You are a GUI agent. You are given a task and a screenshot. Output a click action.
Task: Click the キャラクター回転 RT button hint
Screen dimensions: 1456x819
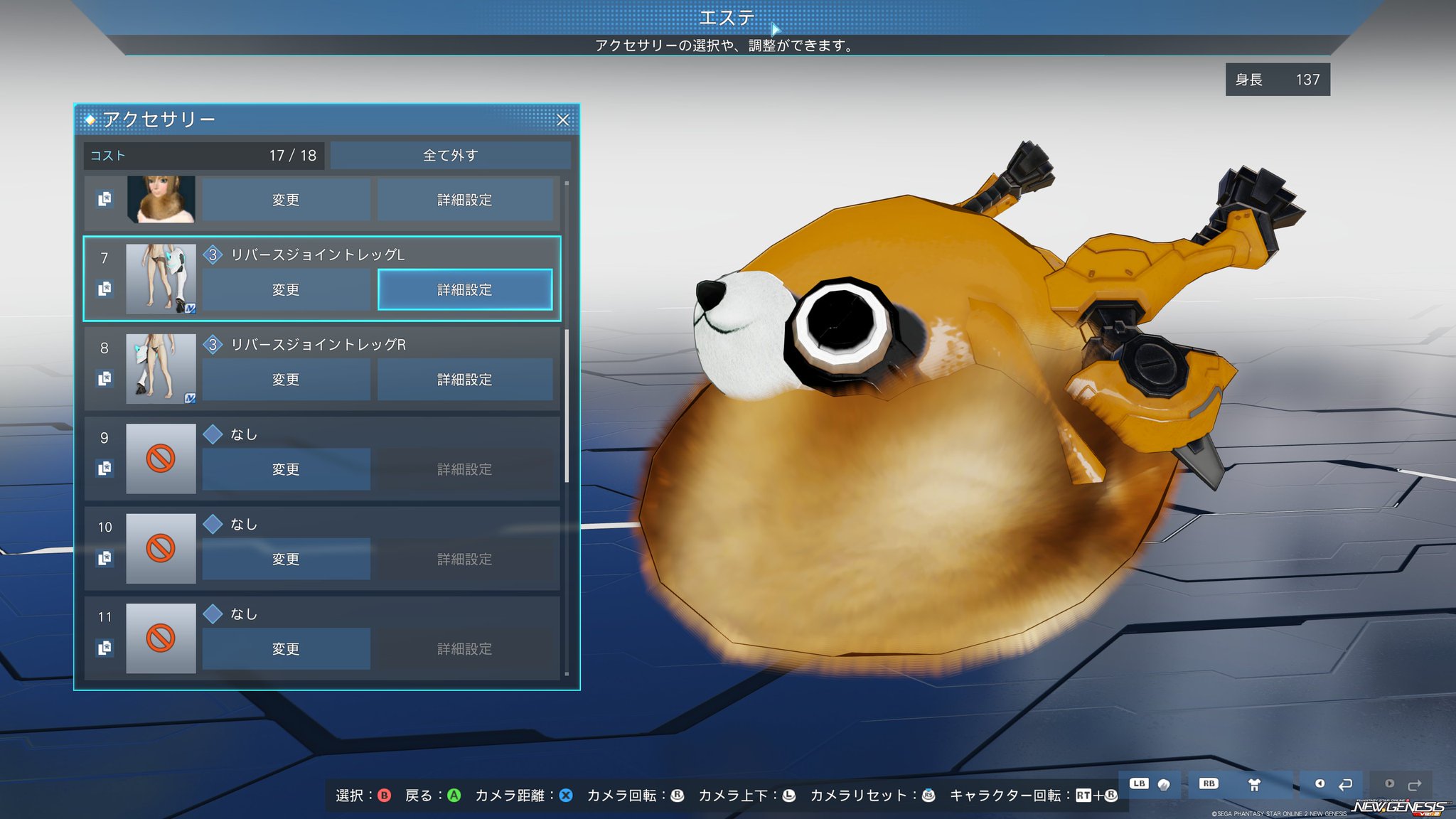click(1034, 796)
